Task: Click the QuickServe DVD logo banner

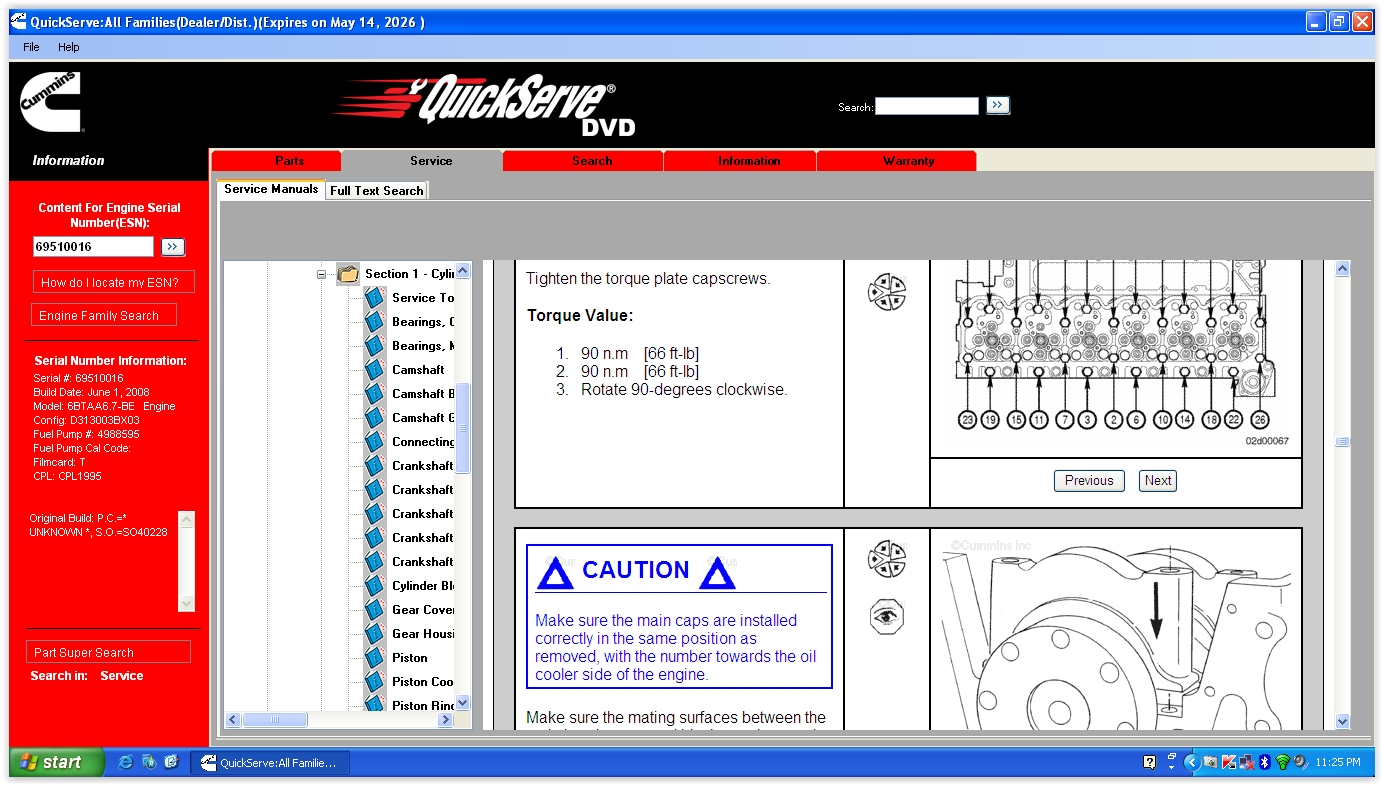Action: (x=485, y=105)
